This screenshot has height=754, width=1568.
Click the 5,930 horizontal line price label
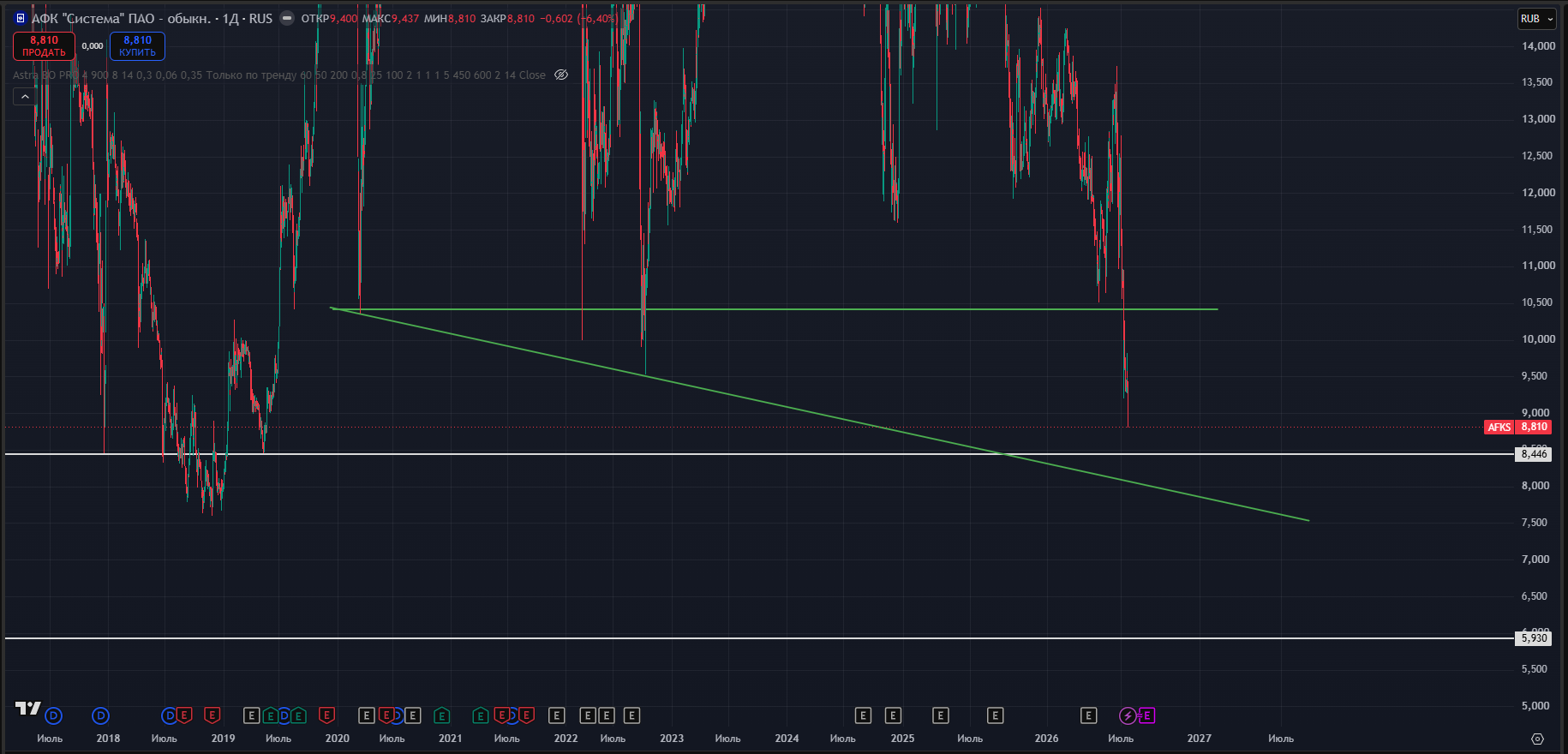(x=1534, y=638)
